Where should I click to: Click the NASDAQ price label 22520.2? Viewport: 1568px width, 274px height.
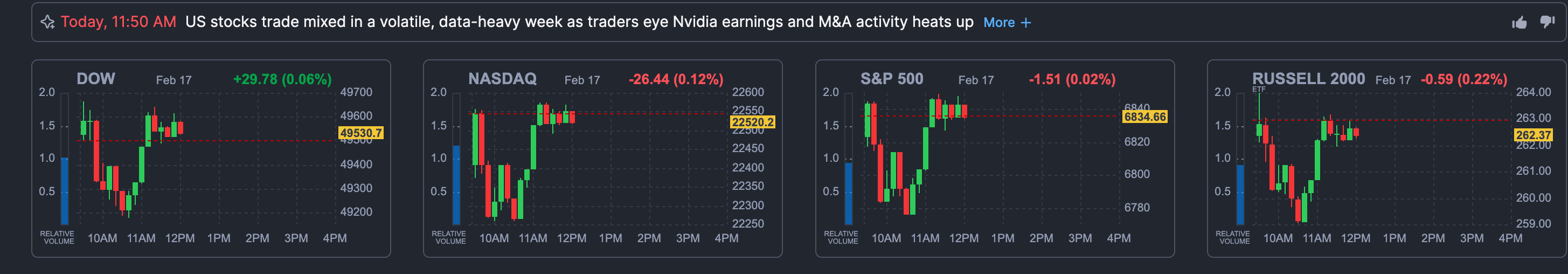[x=752, y=122]
